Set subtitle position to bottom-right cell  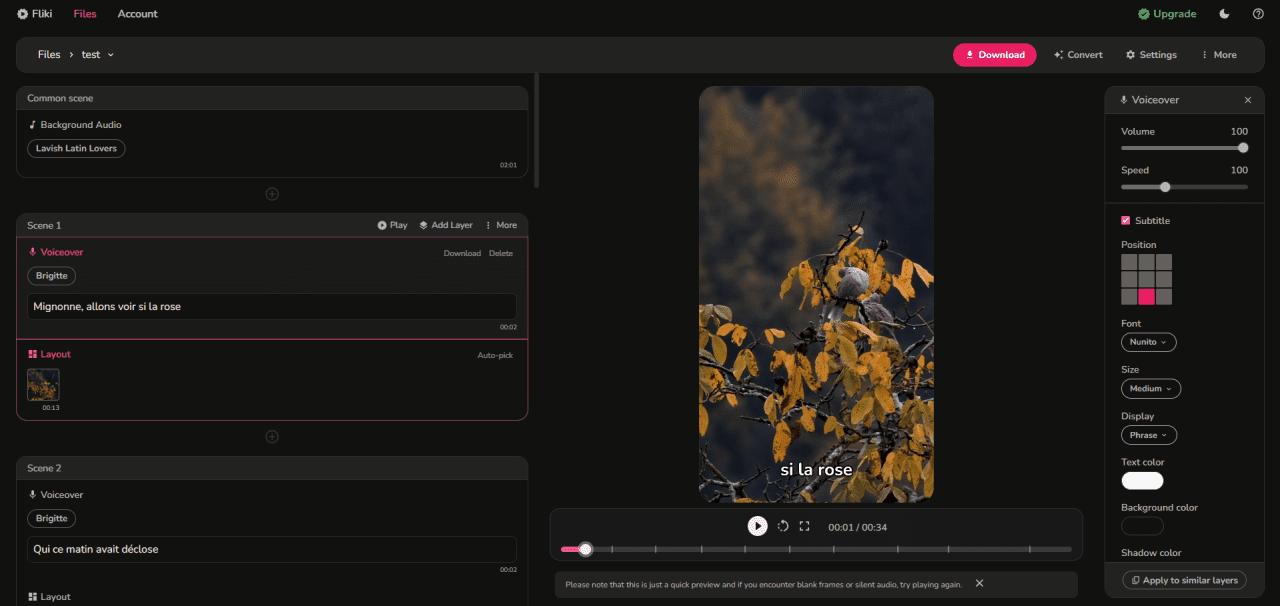tap(1164, 296)
